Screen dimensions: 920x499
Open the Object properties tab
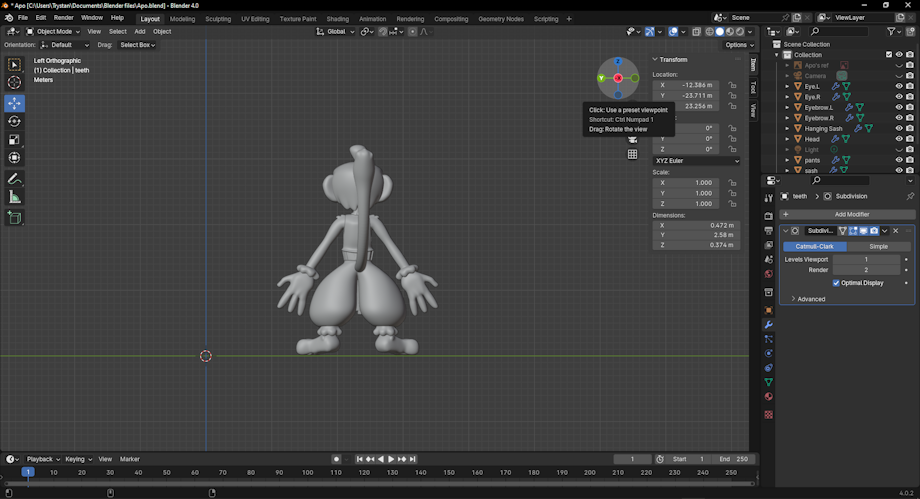(769, 310)
